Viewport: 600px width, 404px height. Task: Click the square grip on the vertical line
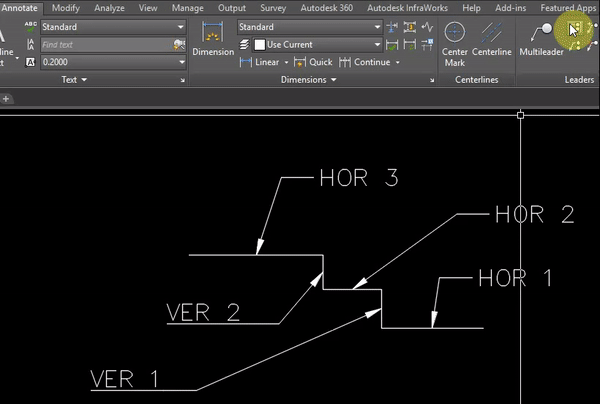520,115
